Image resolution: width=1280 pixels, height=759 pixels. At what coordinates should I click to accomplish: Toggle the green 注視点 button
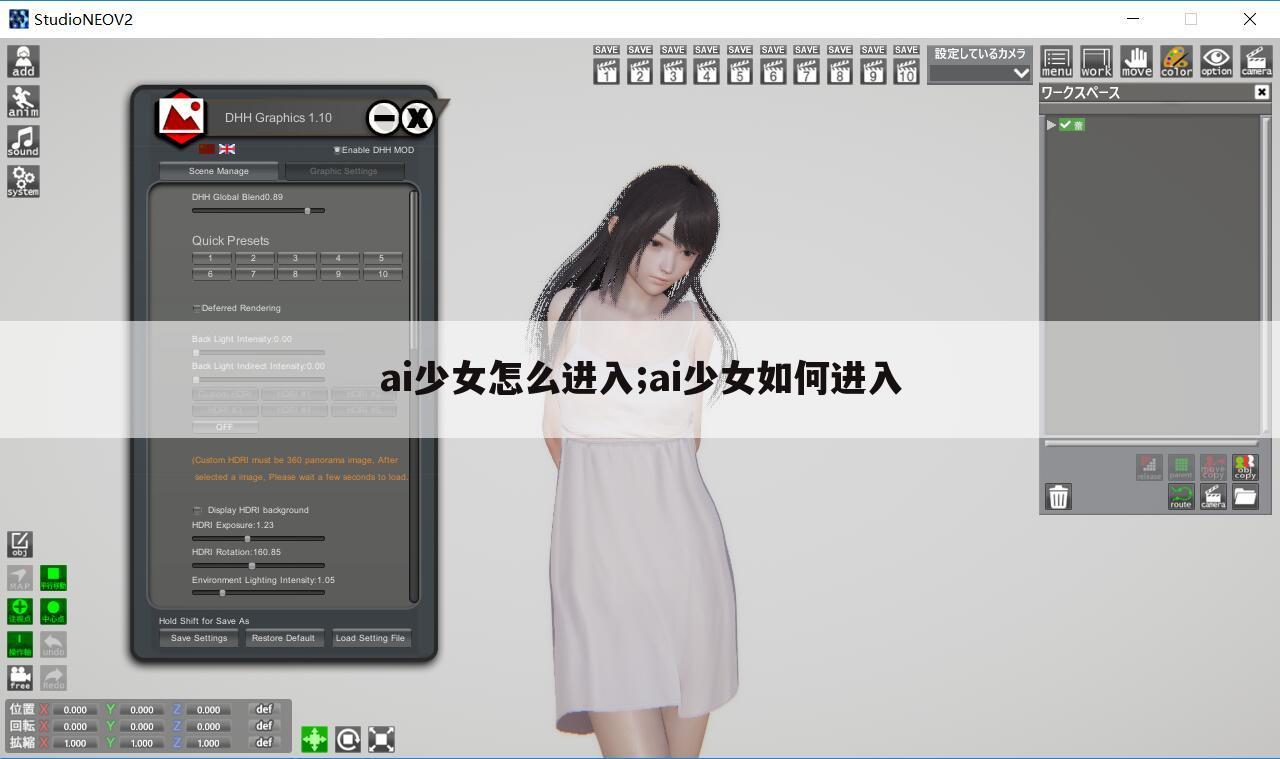[20, 611]
